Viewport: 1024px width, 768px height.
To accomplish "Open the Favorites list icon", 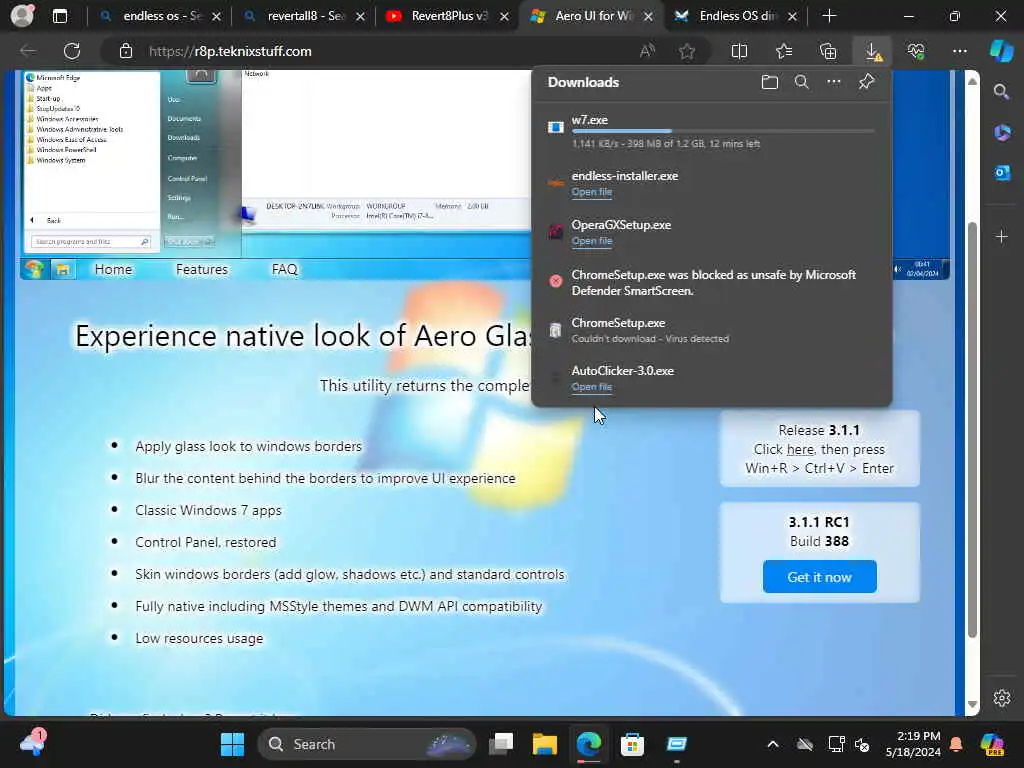I will [784, 51].
